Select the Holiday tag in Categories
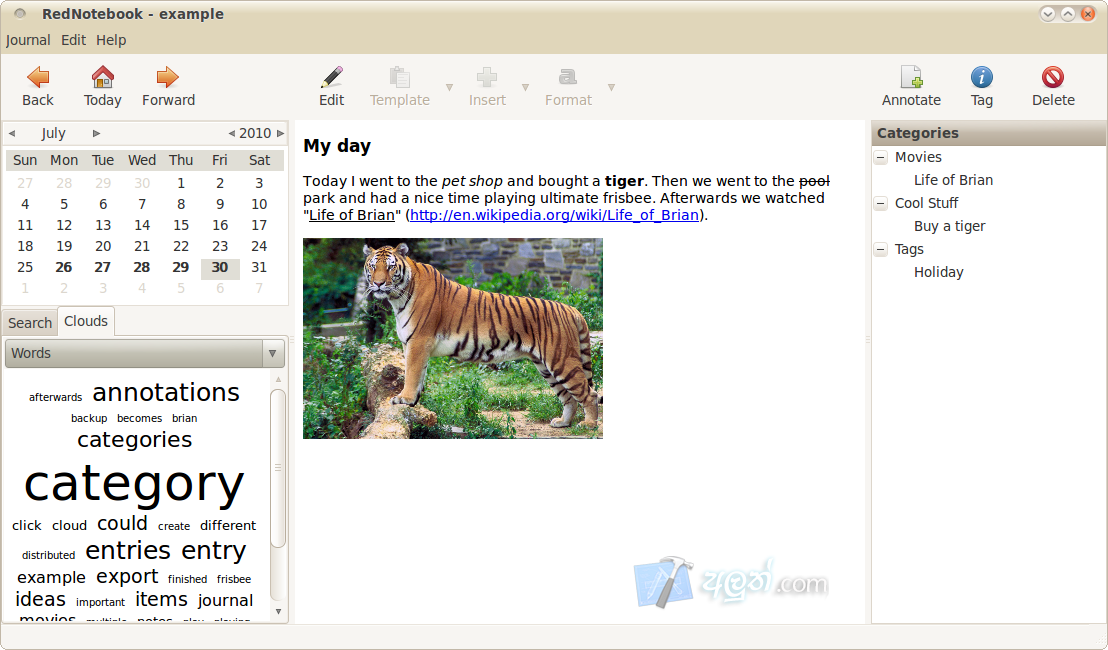Viewport: 1108px width, 650px height. (938, 272)
